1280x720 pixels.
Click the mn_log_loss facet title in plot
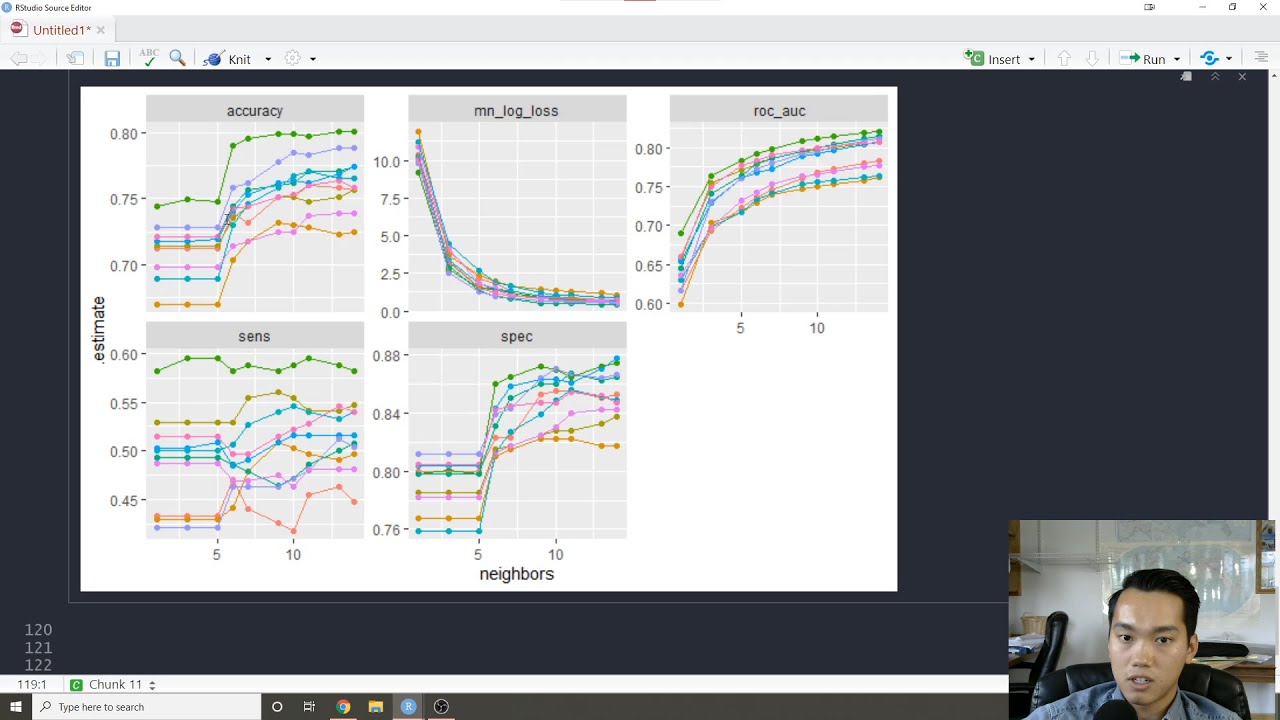coord(516,111)
